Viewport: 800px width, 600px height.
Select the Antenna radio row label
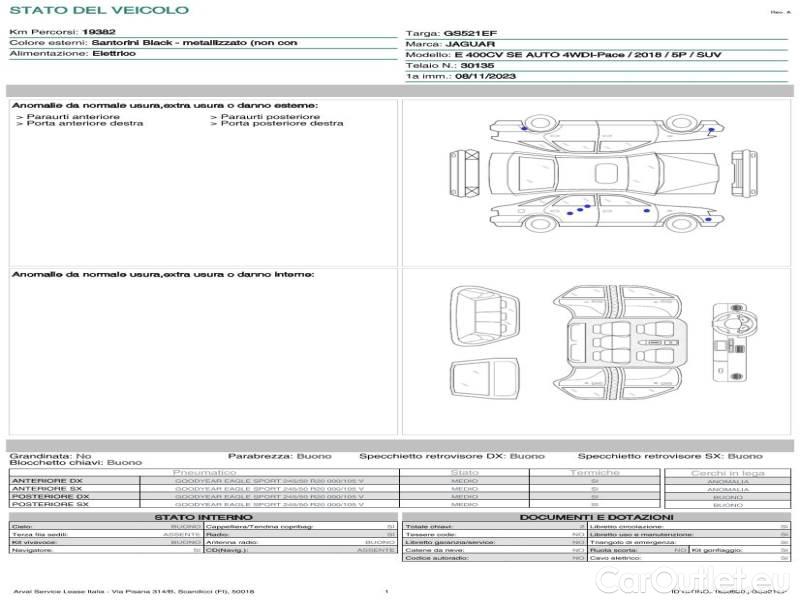coord(232,542)
